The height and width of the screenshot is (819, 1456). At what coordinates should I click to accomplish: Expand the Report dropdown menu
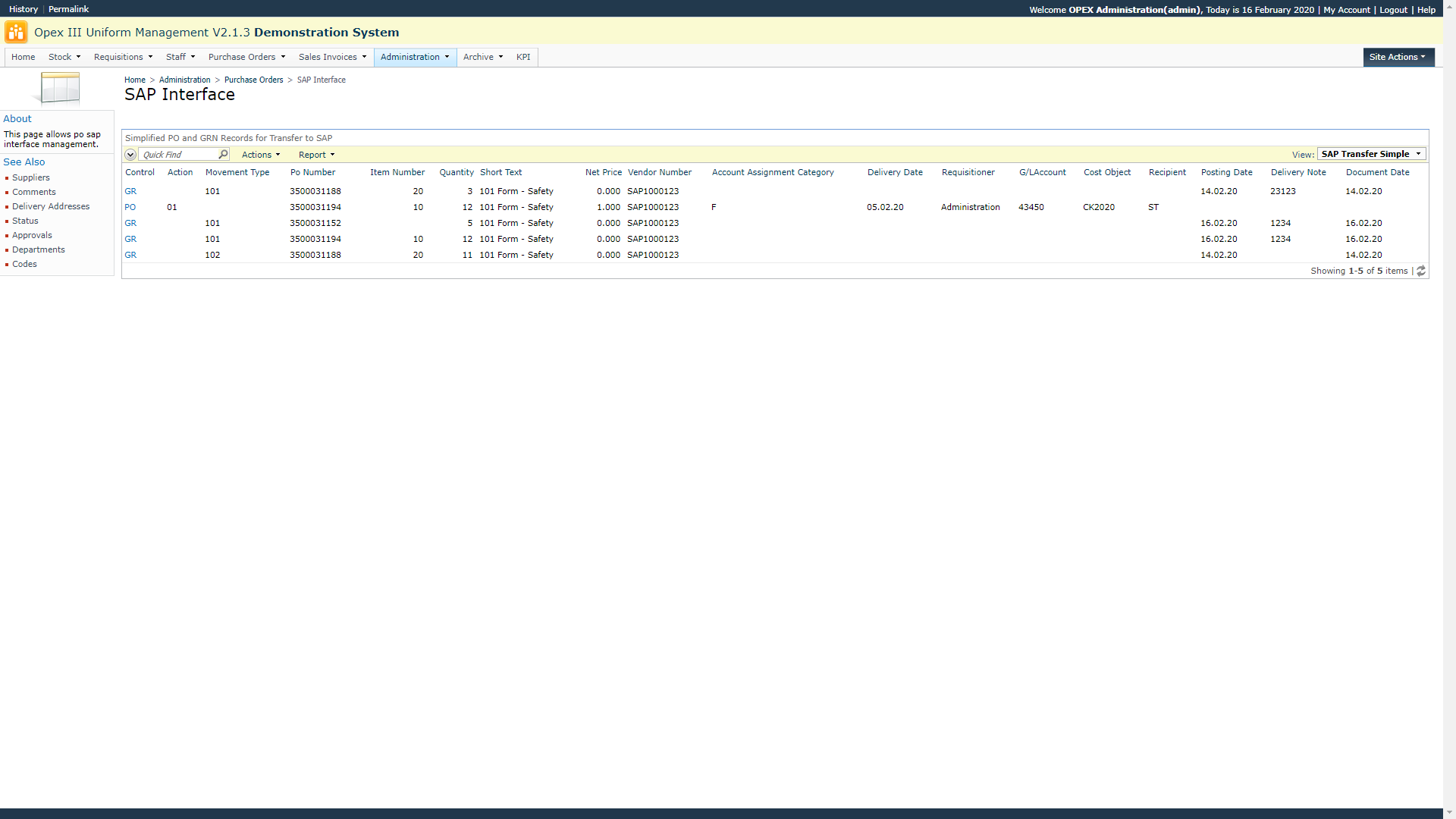point(316,155)
